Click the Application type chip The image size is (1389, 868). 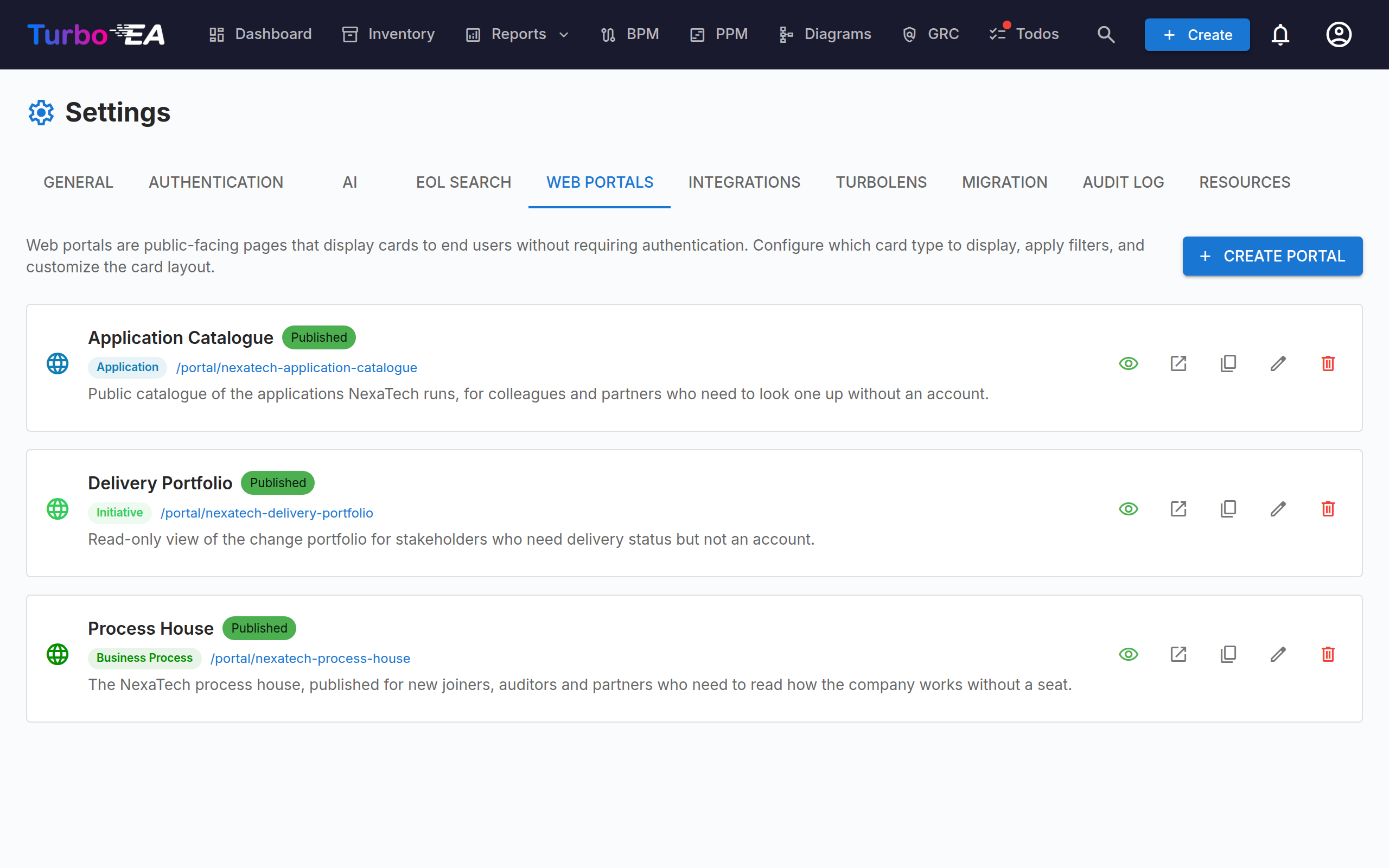[x=128, y=367]
